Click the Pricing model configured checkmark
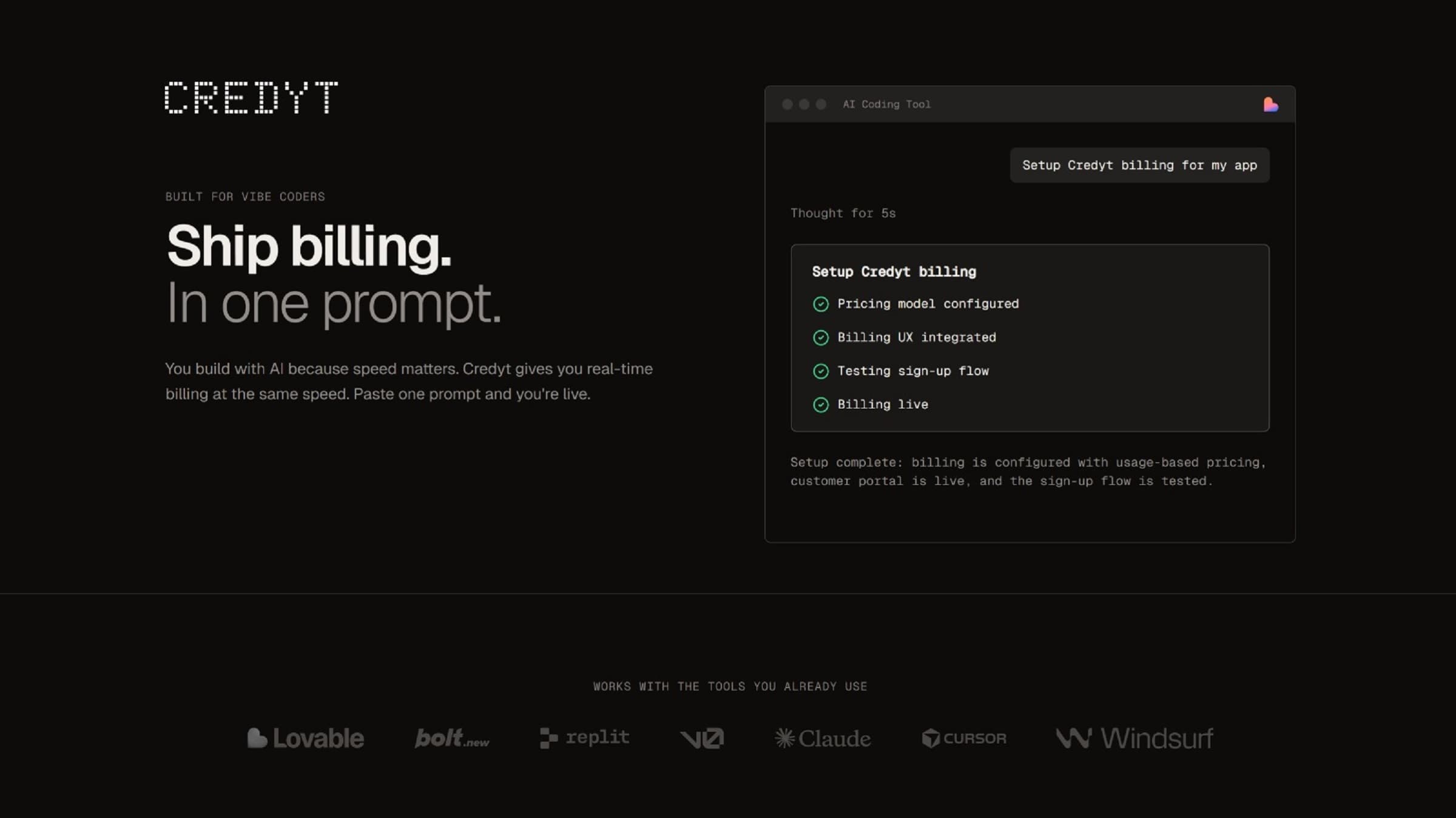 coord(820,304)
